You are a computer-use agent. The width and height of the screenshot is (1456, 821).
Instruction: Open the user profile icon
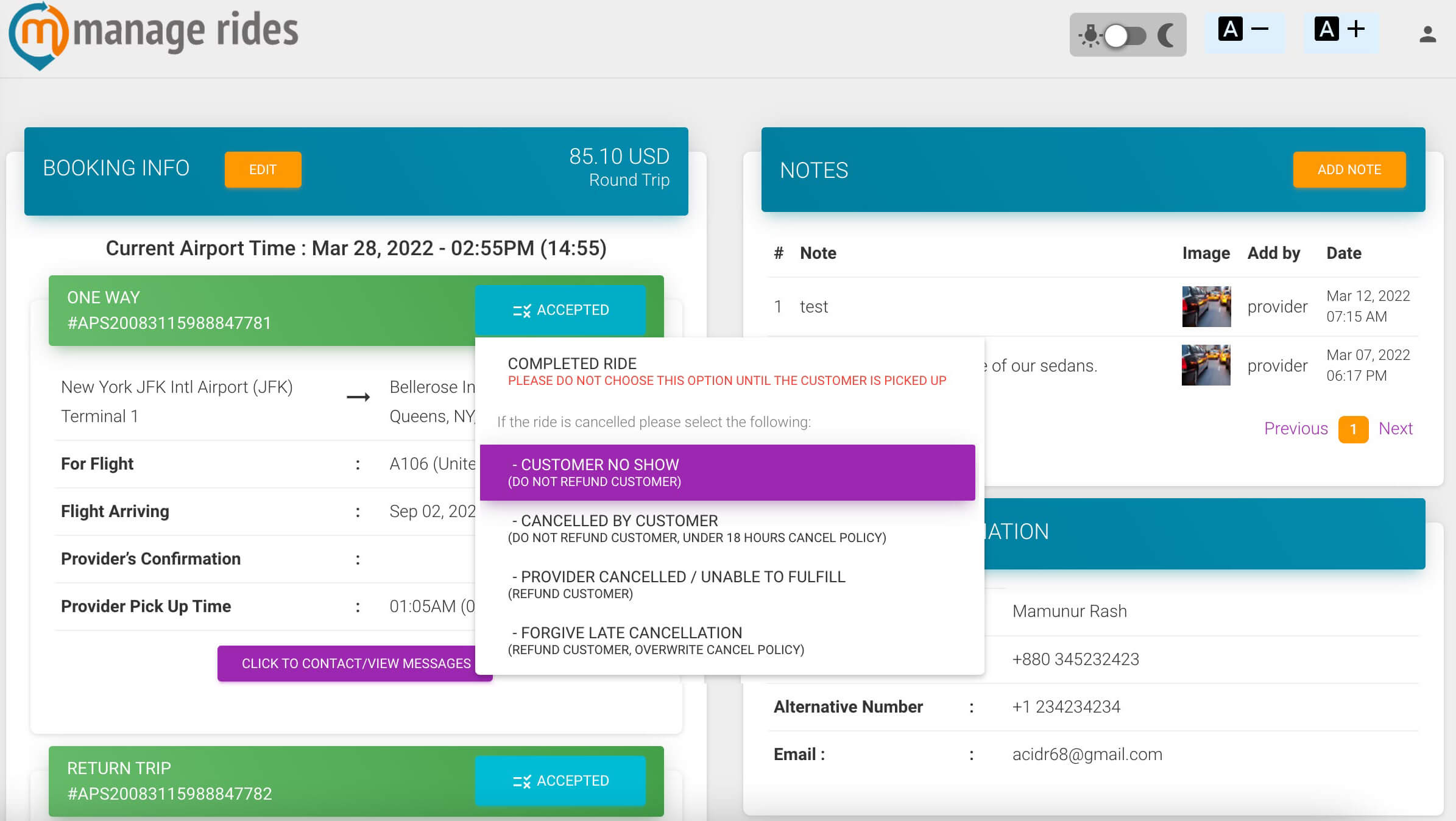coord(1427,34)
